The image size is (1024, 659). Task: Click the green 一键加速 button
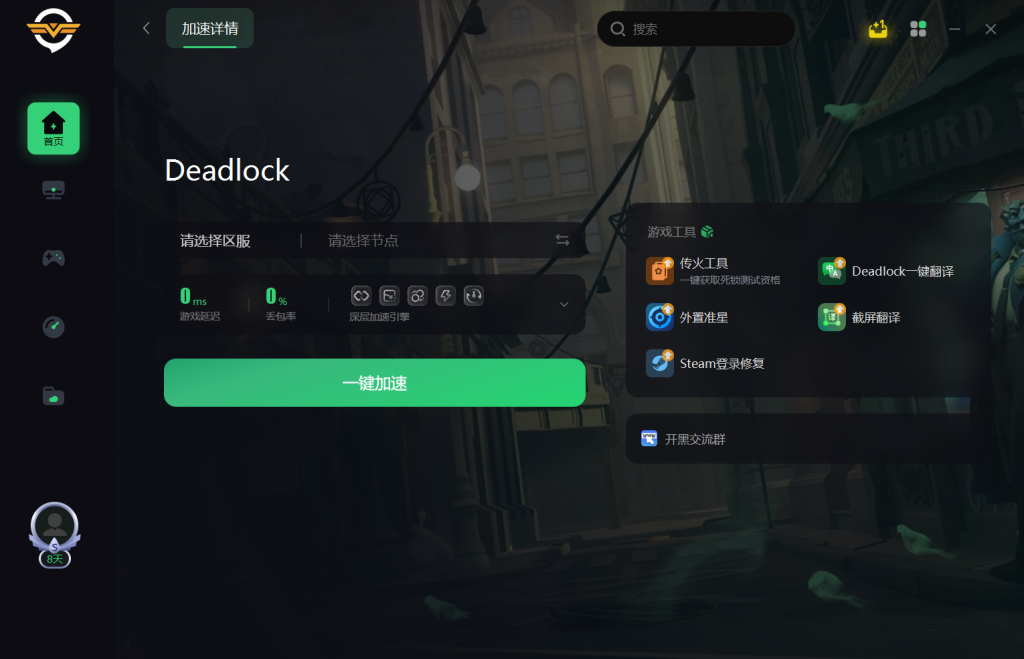tap(374, 383)
